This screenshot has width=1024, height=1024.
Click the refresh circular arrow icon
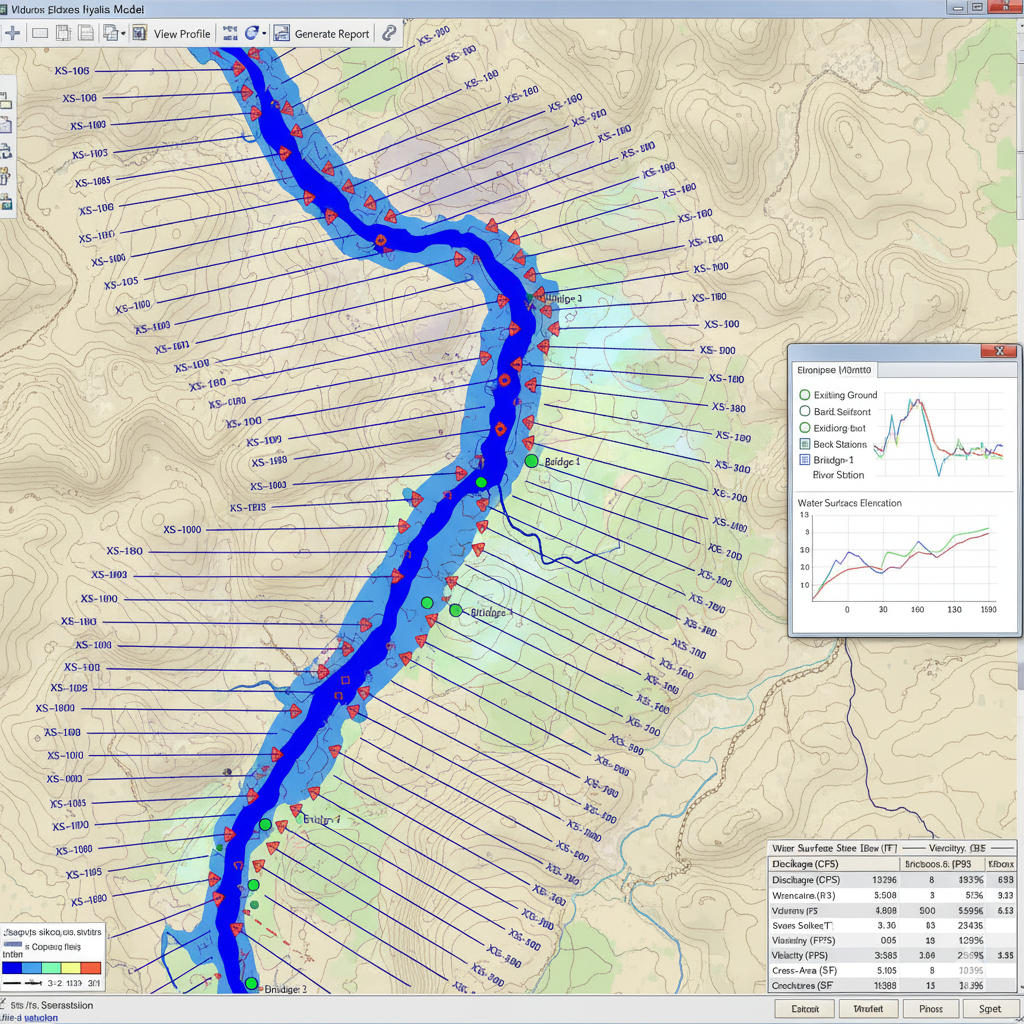click(x=251, y=33)
